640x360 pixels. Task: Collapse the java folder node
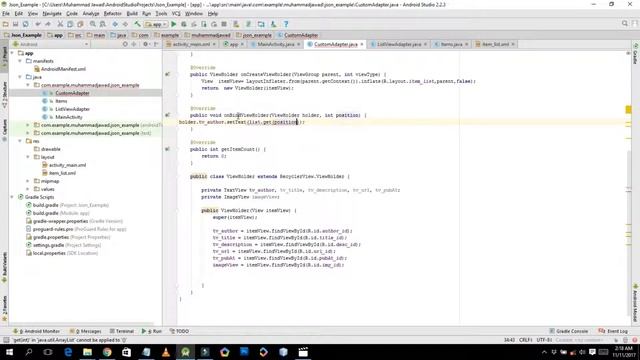pos(20,77)
